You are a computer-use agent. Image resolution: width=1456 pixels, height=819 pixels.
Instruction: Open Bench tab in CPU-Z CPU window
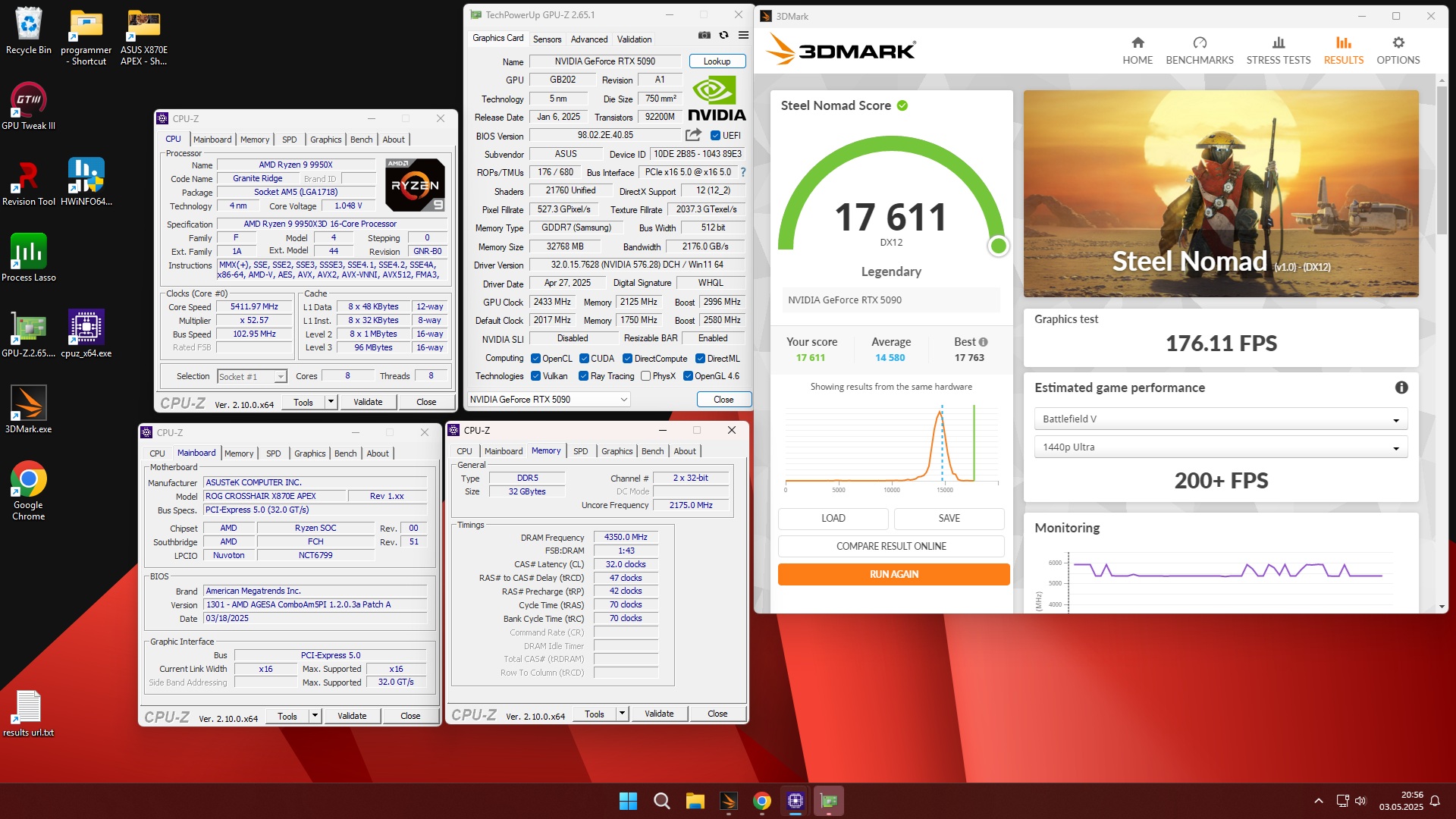[x=362, y=140]
